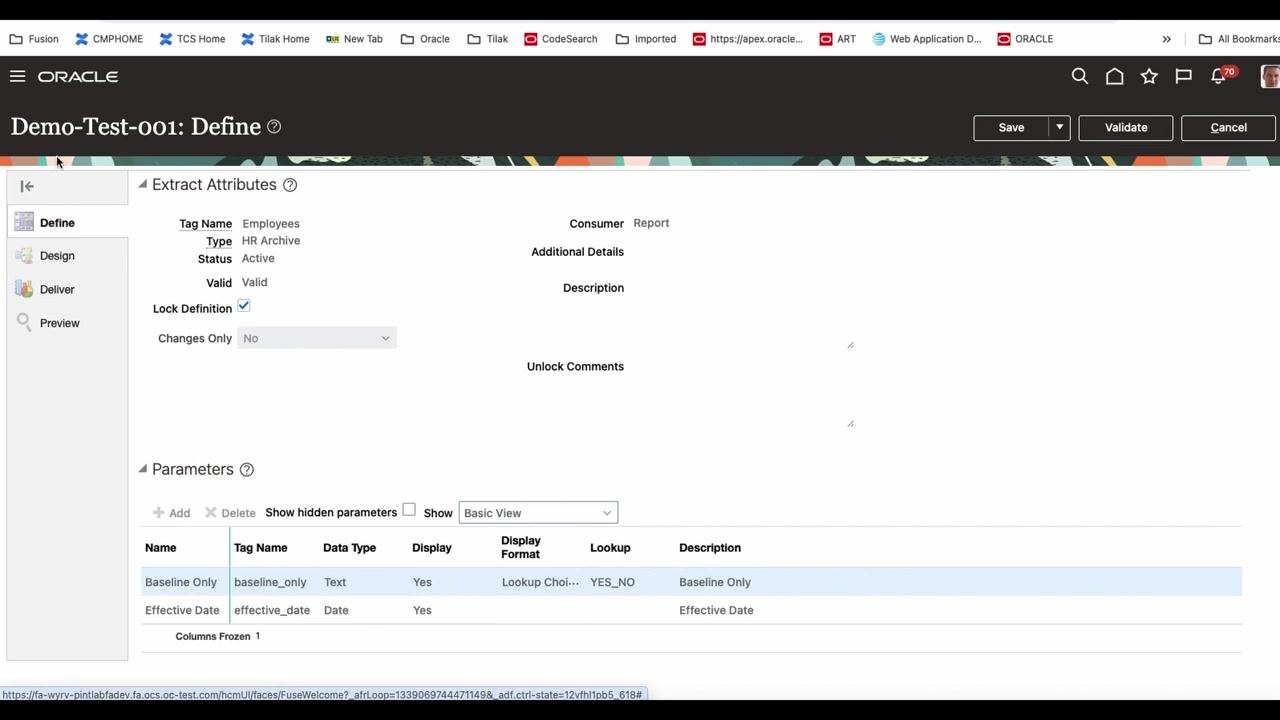Open the search magnifier icon
This screenshot has height=720, width=1280.
point(1080,76)
